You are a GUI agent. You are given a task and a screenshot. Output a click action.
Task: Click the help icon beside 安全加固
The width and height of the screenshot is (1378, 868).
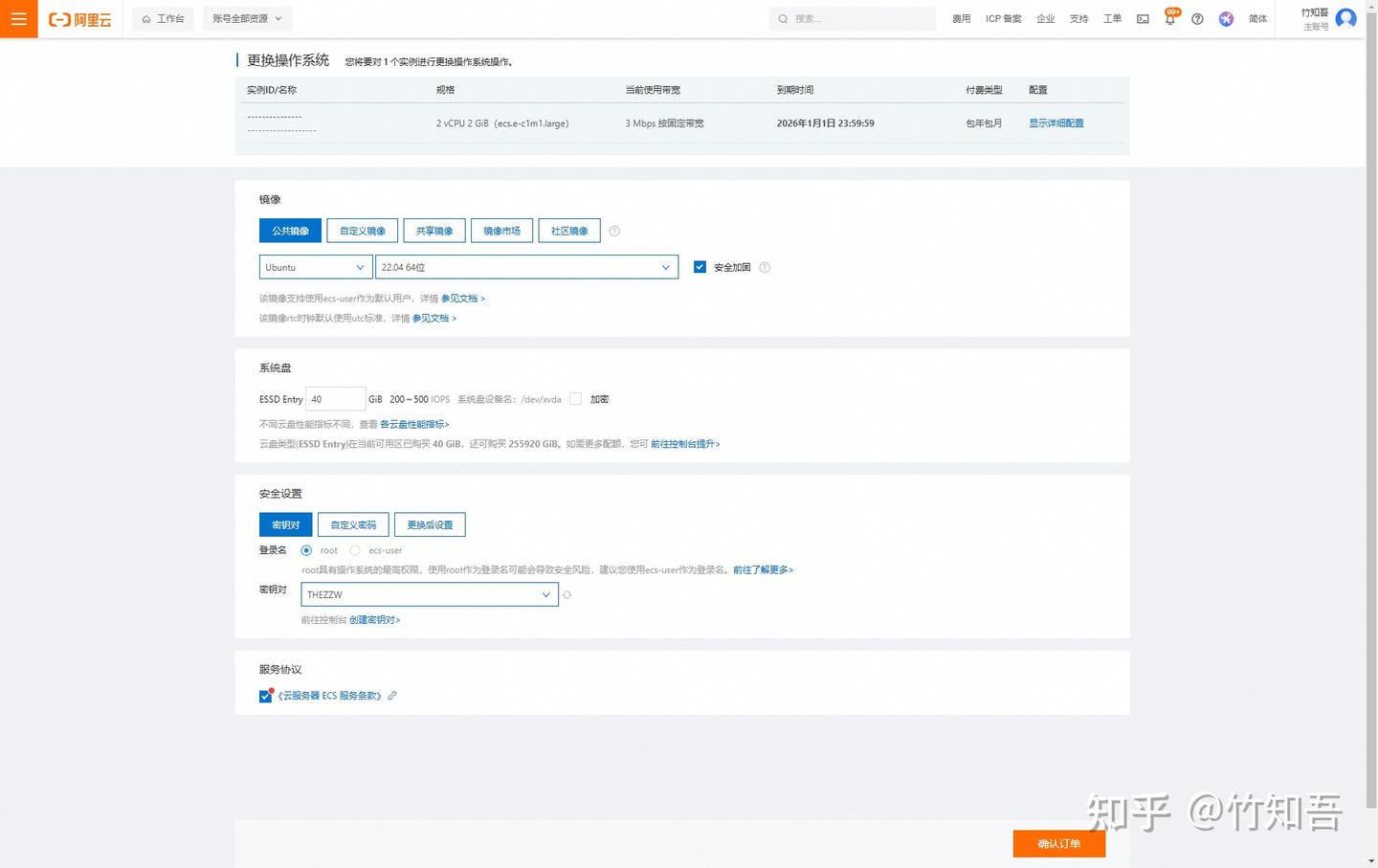click(765, 267)
